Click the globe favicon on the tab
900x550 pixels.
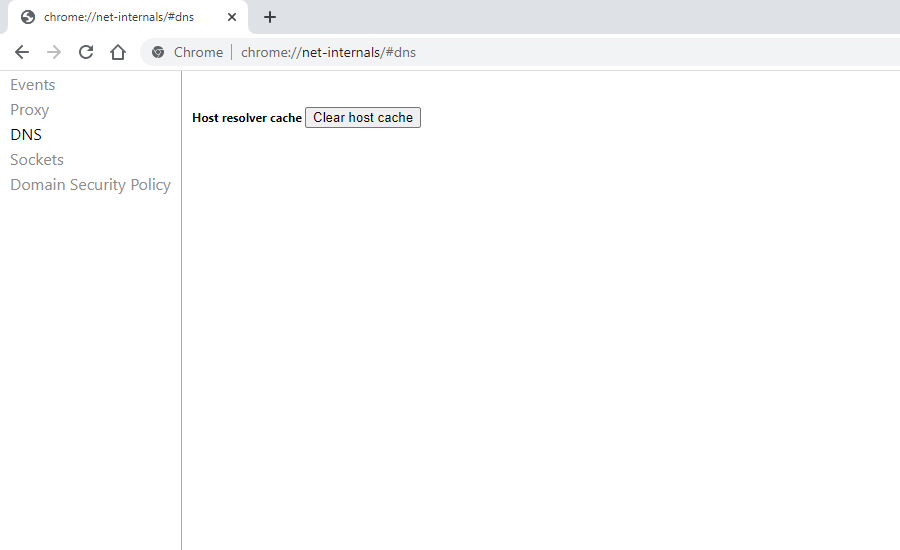(x=28, y=17)
